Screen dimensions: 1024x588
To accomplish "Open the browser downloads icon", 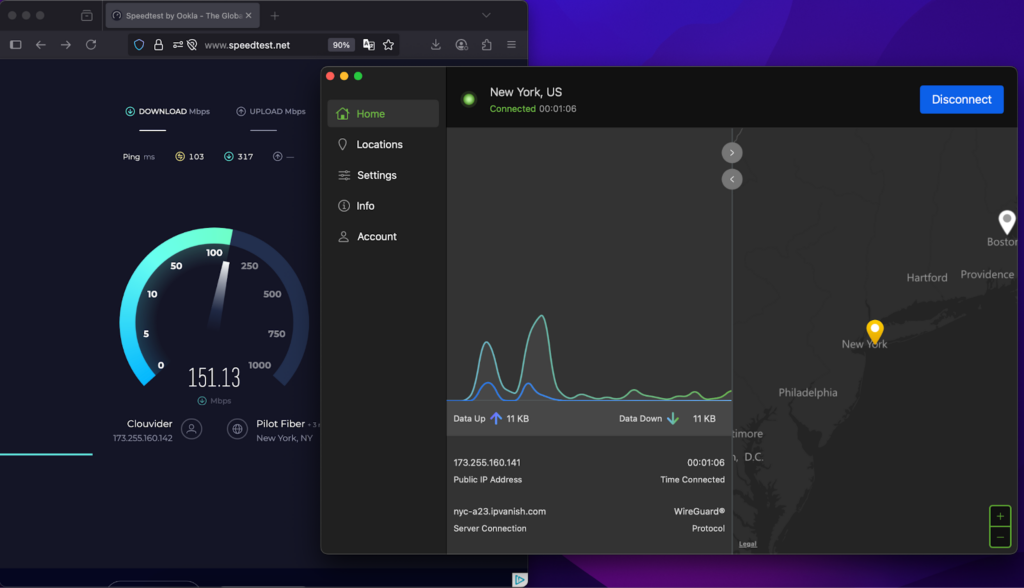I will (x=436, y=44).
